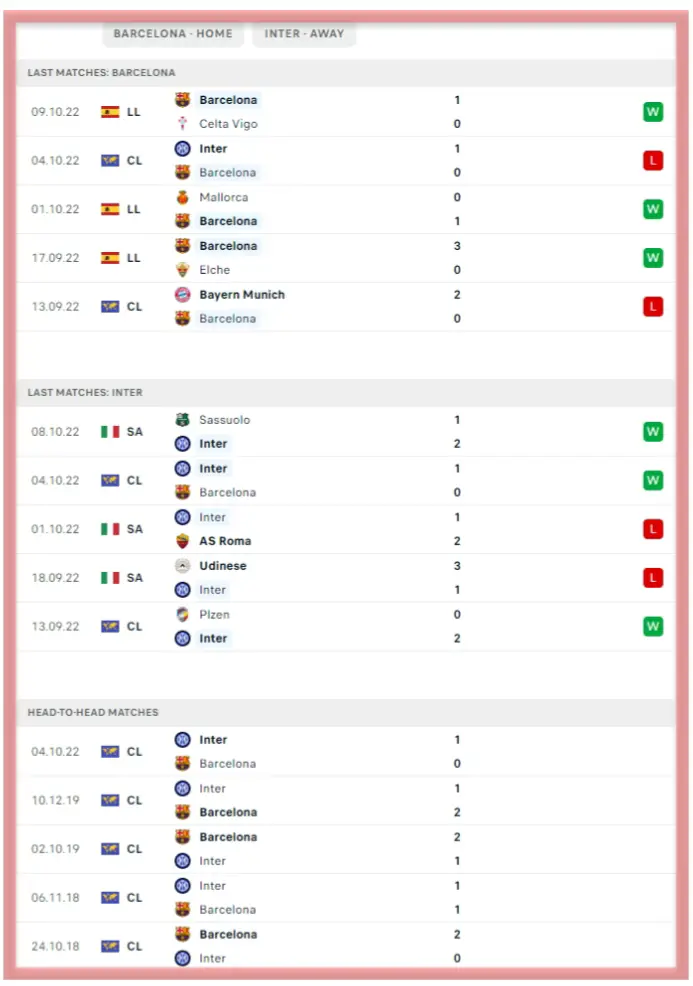Open the Elche club crest icon
693x986 pixels.
(182, 270)
